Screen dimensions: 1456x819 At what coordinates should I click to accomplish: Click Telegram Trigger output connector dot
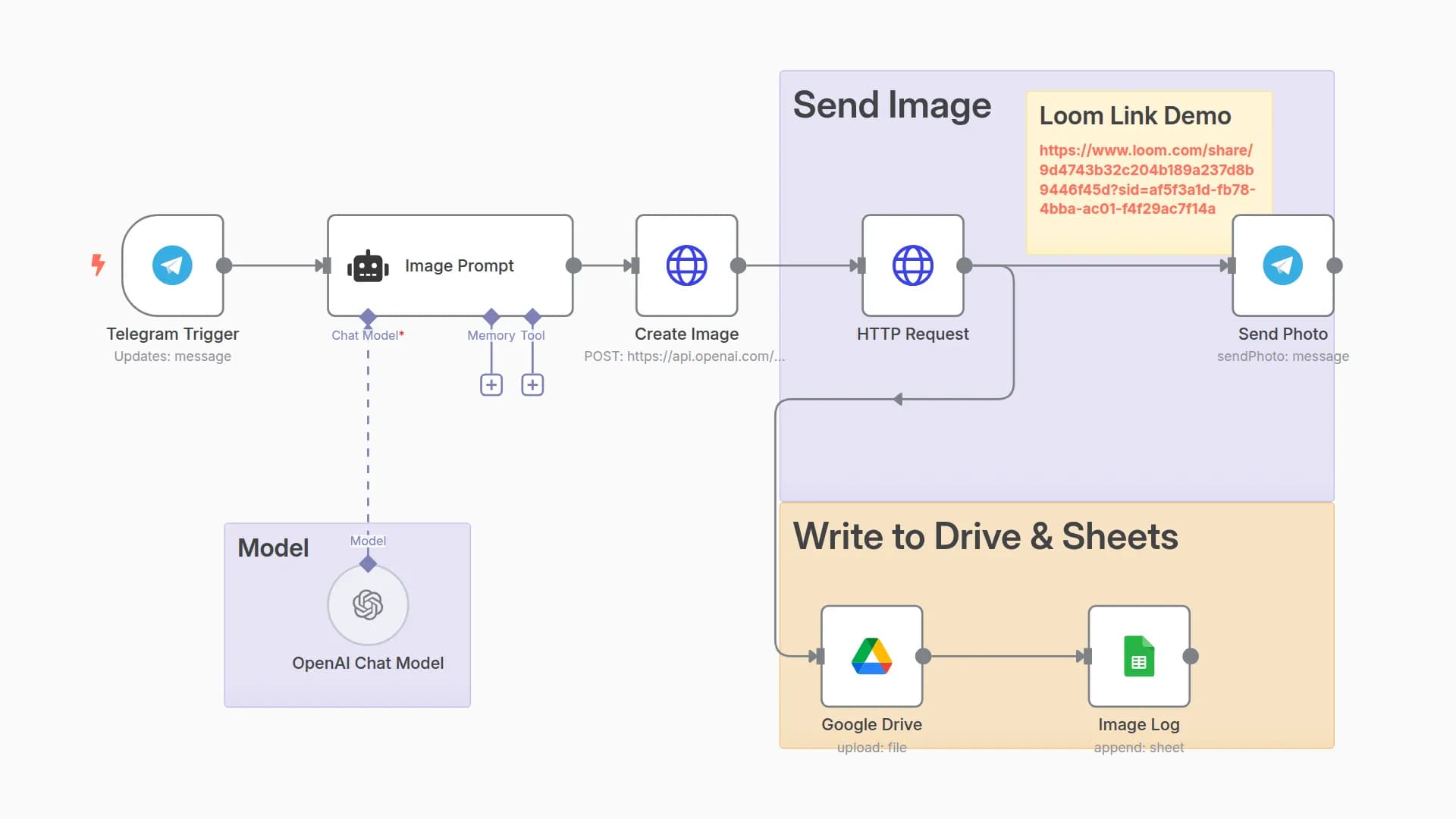click(x=224, y=265)
